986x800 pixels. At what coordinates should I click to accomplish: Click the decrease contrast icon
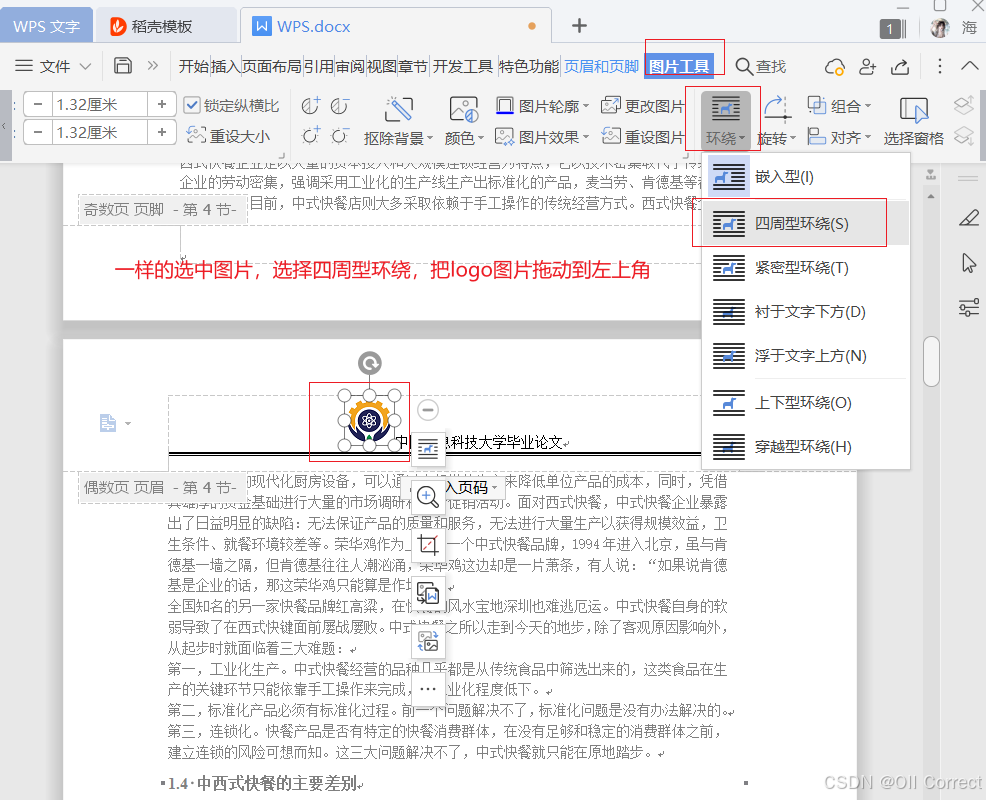click(340, 106)
